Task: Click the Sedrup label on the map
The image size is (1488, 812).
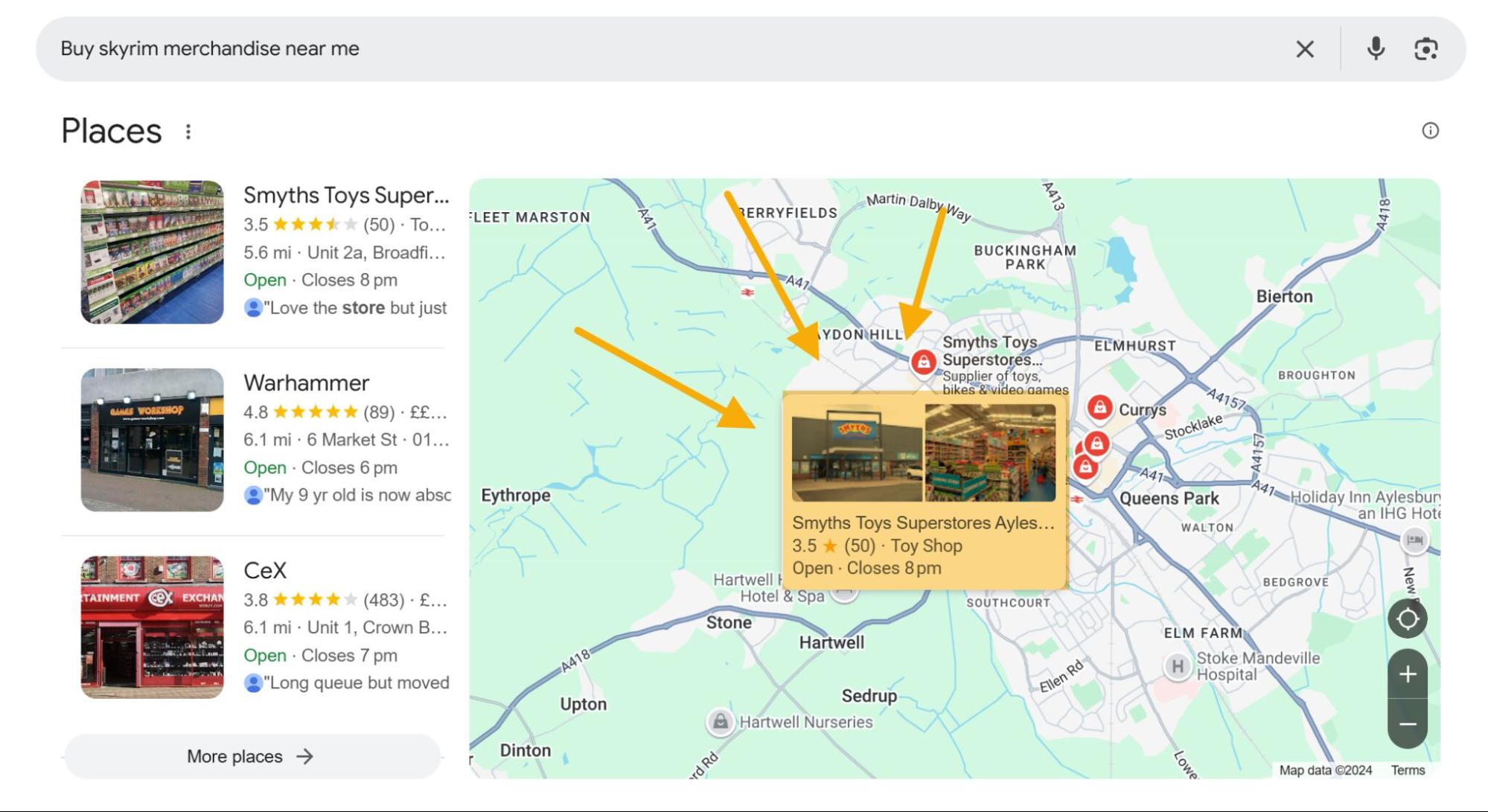Action: point(869,696)
